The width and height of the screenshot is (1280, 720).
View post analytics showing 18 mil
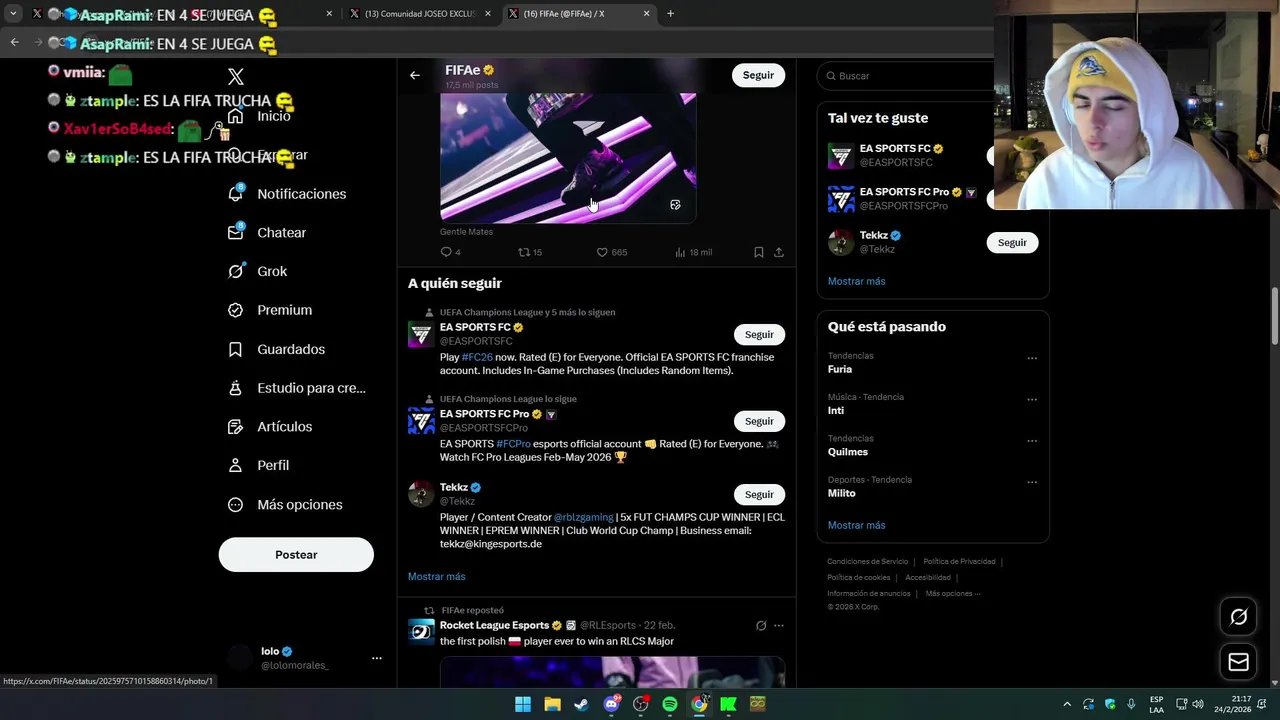point(693,252)
